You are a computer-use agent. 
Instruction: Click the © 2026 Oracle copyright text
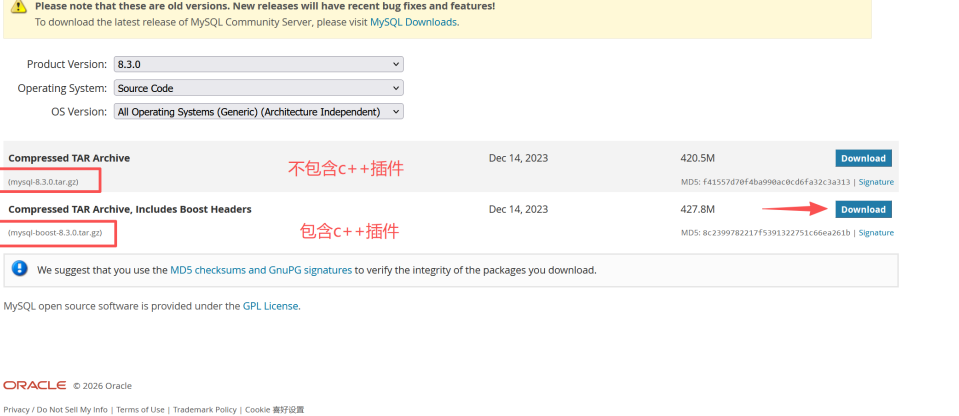(102, 386)
